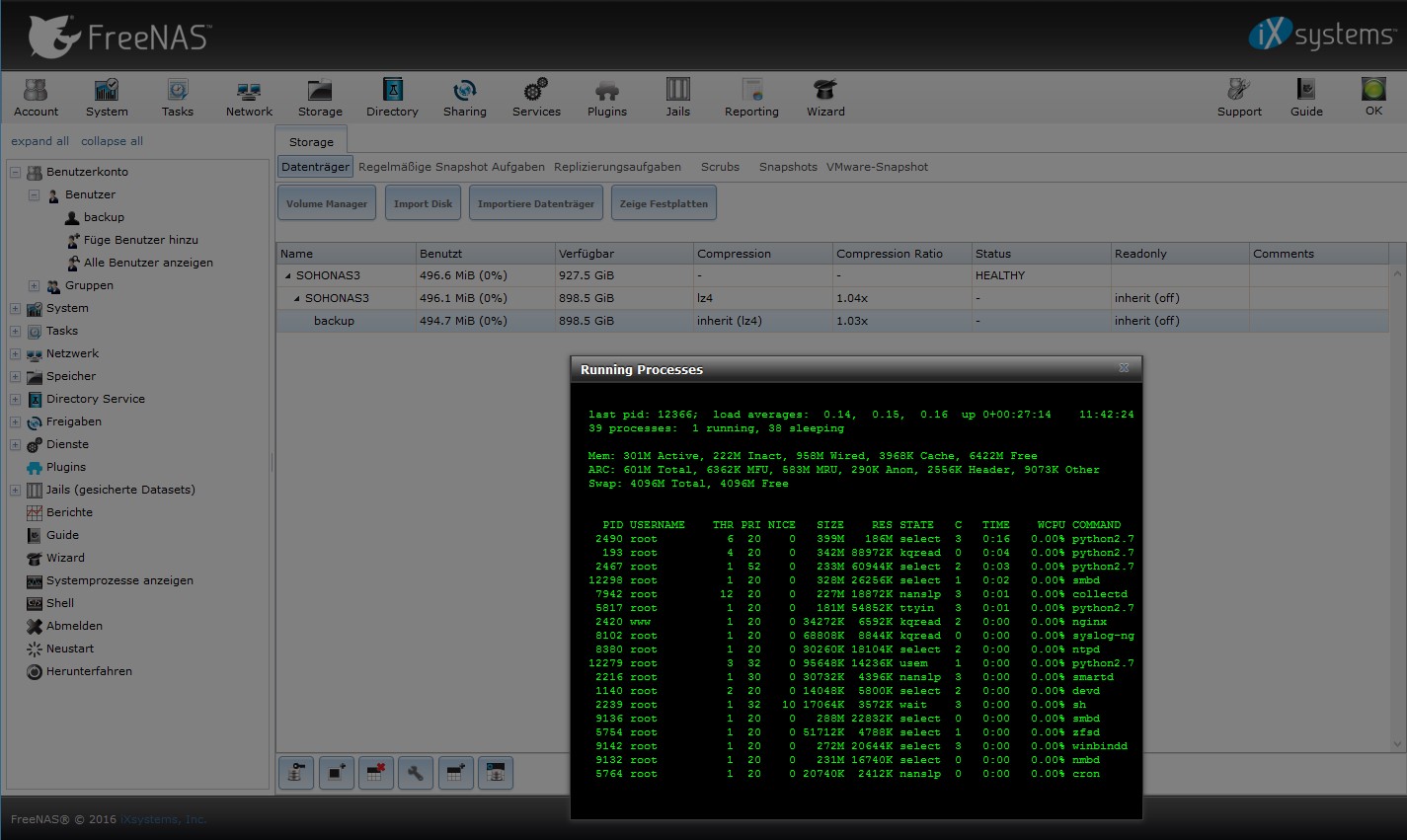Screen dimensions: 1407x840
Task: Open the Services toolbar icon
Action: [x=536, y=98]
